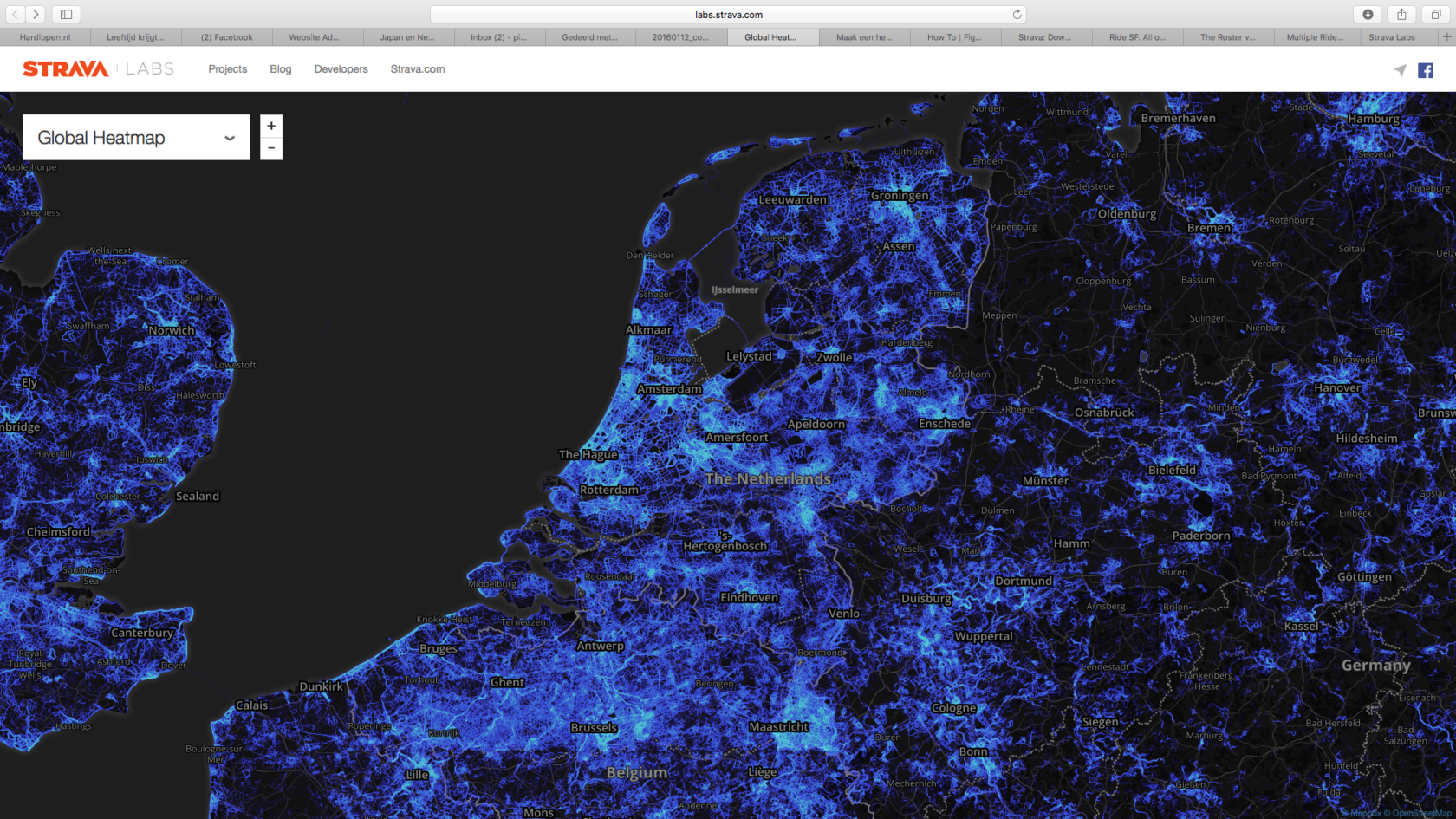Screen dimensions: 1456x819
Task: Click the Safari downloads icon
Action: [x=1369, y=14]
